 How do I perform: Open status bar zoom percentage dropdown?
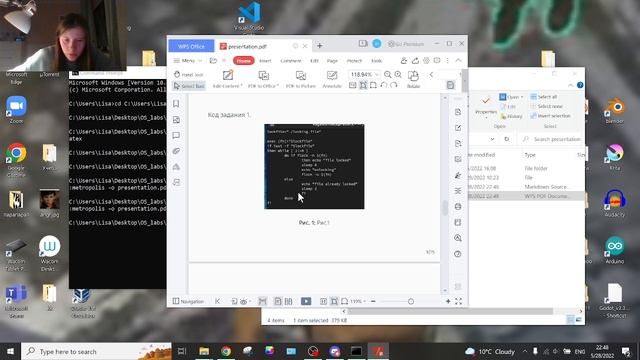click(358, 301)
